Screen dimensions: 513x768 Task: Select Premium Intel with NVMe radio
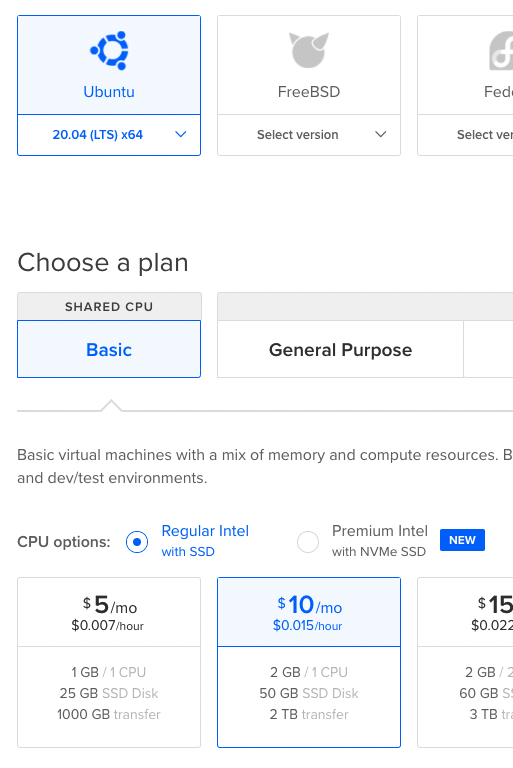point(308,542)
